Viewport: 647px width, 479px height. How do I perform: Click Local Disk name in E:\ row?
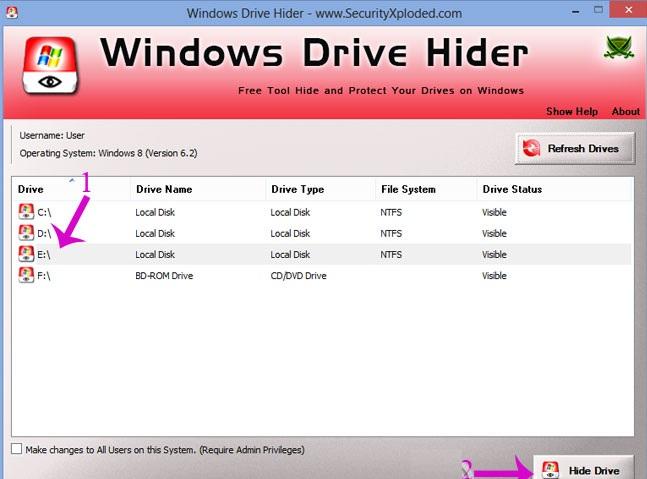[155, 255]
